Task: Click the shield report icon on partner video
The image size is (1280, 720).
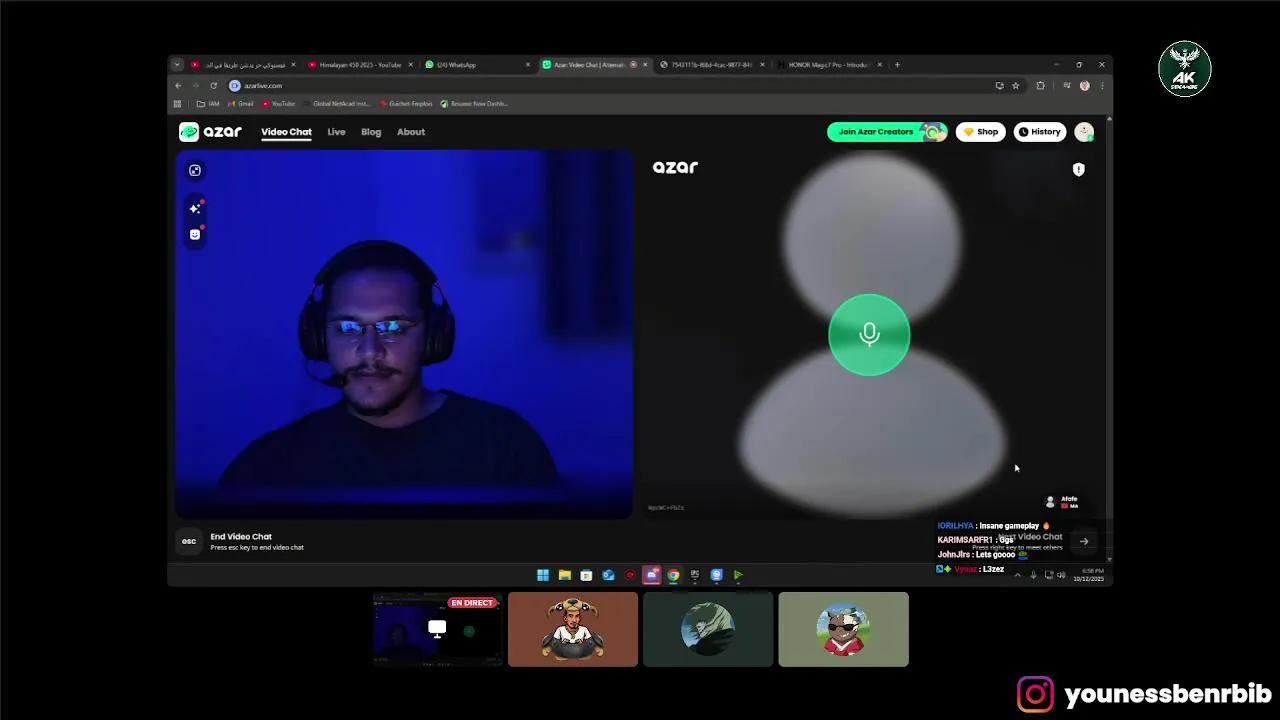Action: pos(1078,169)
